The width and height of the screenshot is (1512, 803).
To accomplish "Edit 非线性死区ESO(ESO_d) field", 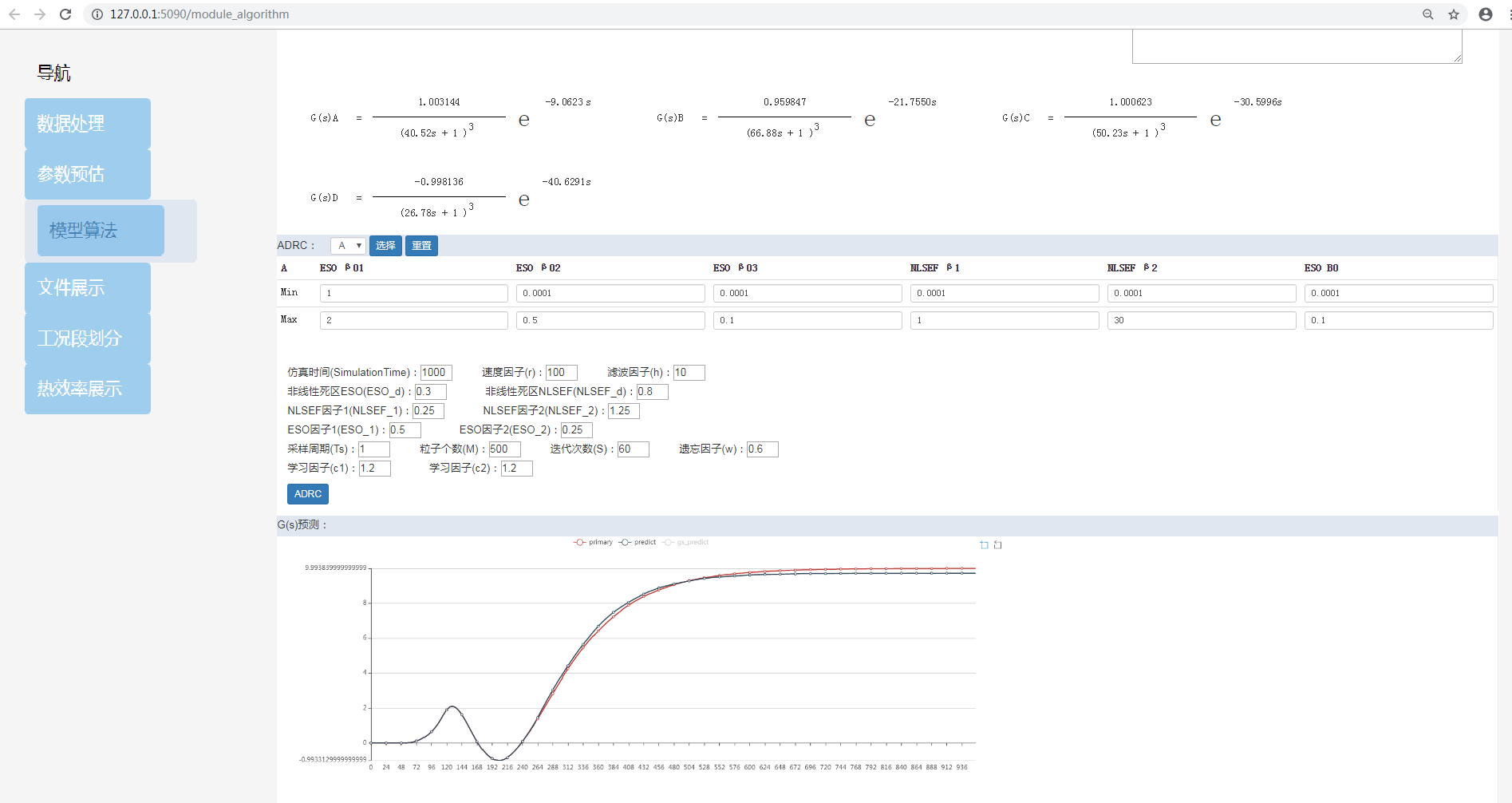I will tap(431, 392).
